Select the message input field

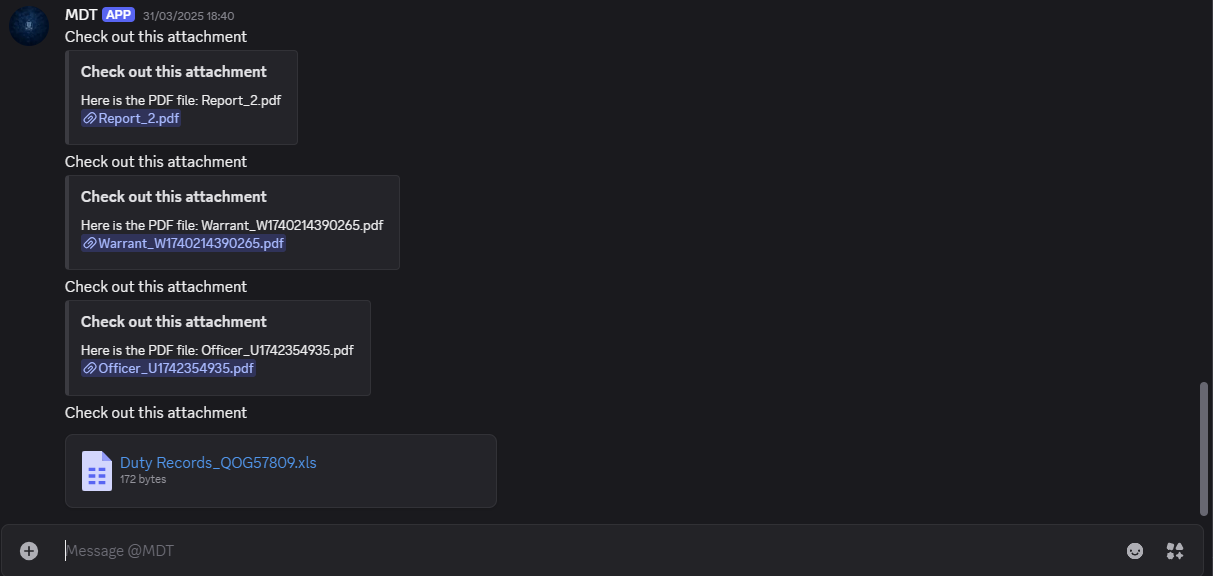click(x=400, y=550)
